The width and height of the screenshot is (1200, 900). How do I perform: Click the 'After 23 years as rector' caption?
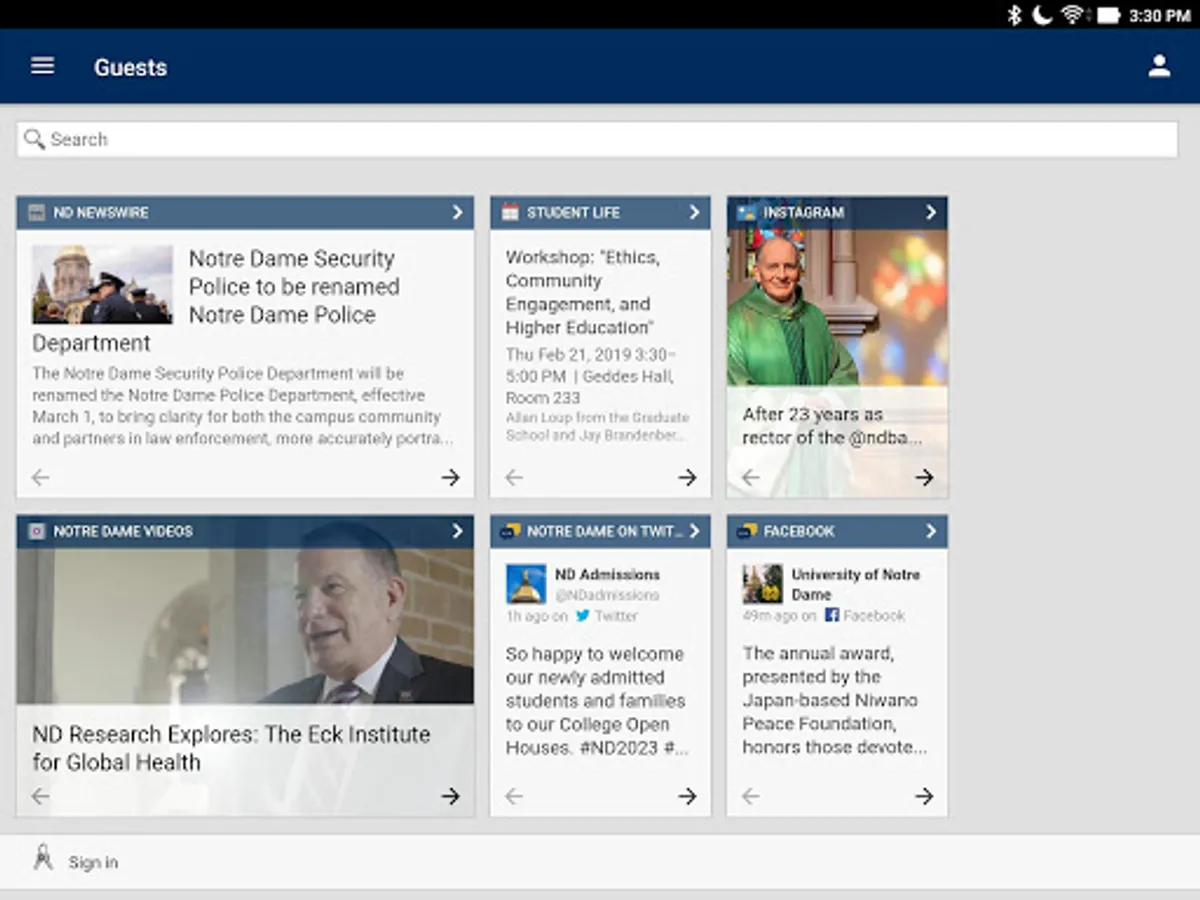tap(832, 426)
